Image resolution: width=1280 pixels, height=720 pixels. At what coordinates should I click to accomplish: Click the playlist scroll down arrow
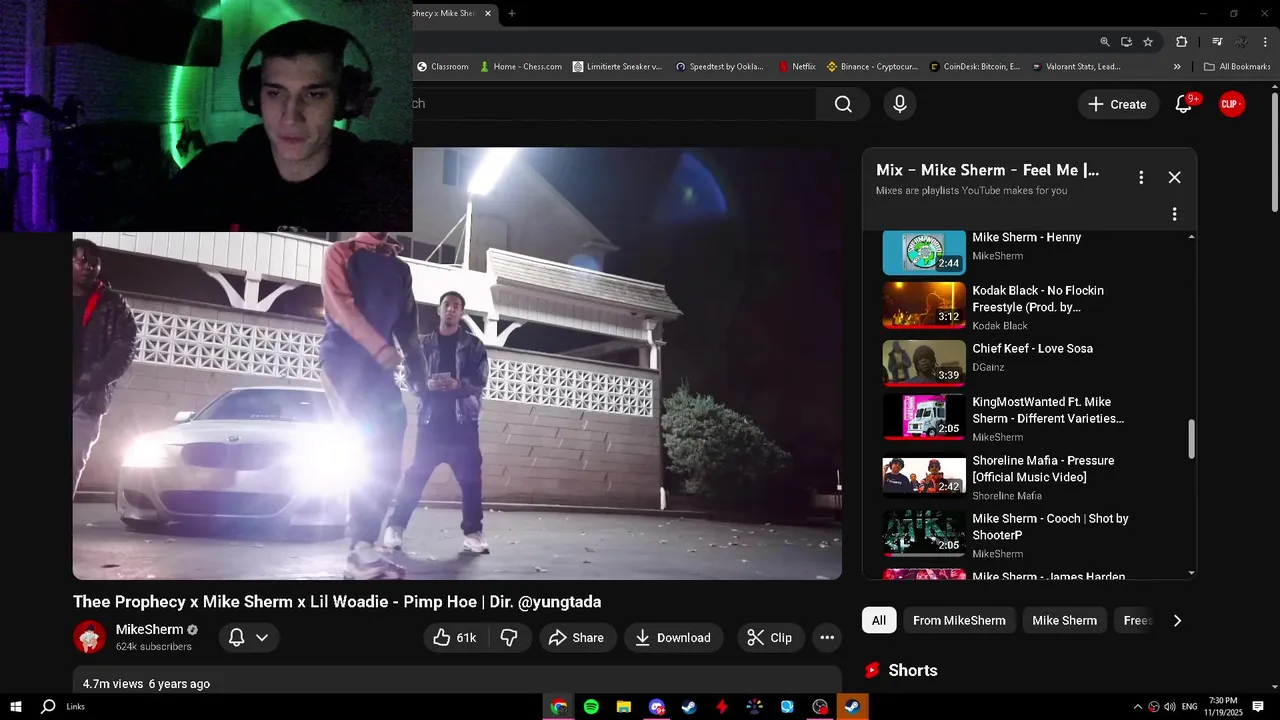click(x=1191, y=573)
